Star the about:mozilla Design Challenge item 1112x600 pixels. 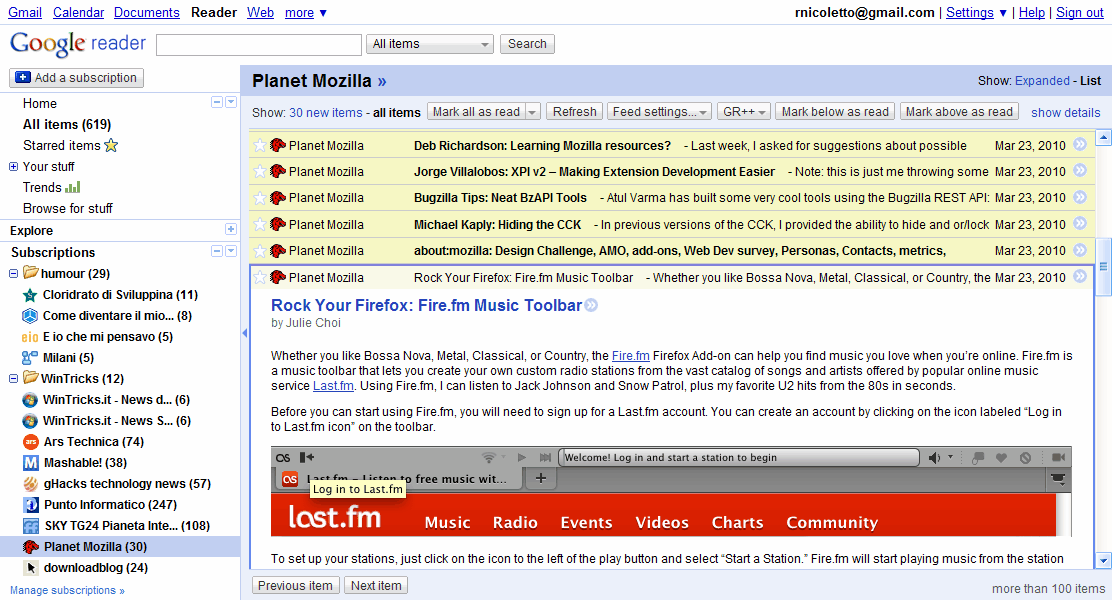(260, 251)
